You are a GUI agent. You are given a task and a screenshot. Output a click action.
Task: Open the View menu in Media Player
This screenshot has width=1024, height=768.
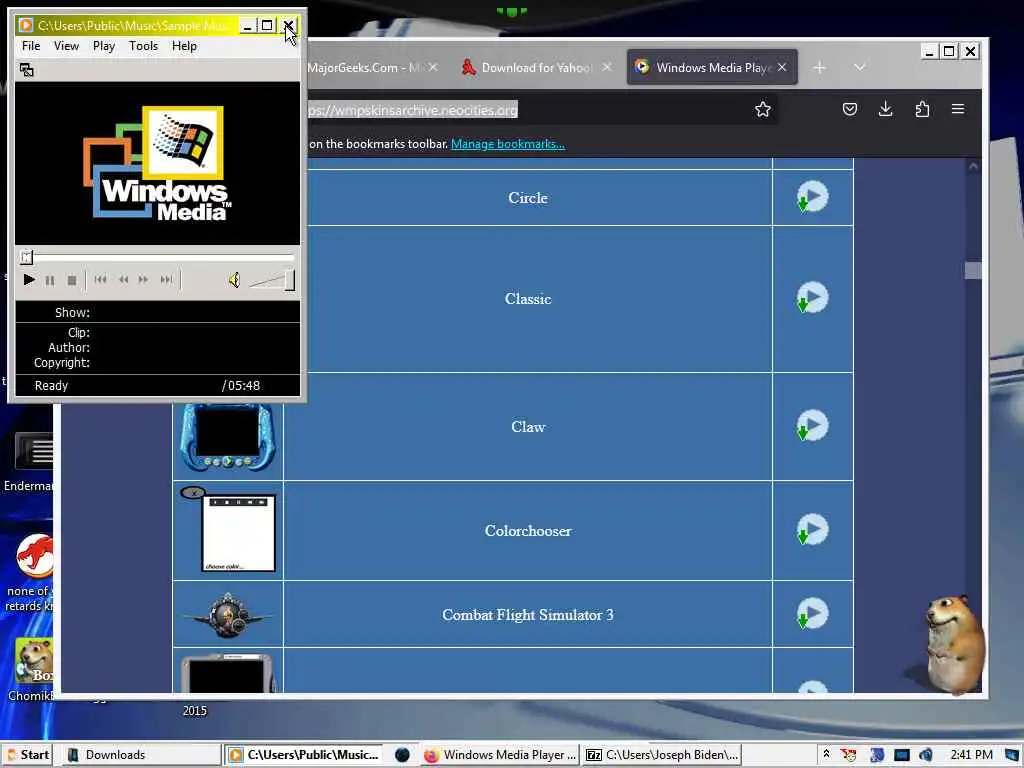click(x=66, y=46)
